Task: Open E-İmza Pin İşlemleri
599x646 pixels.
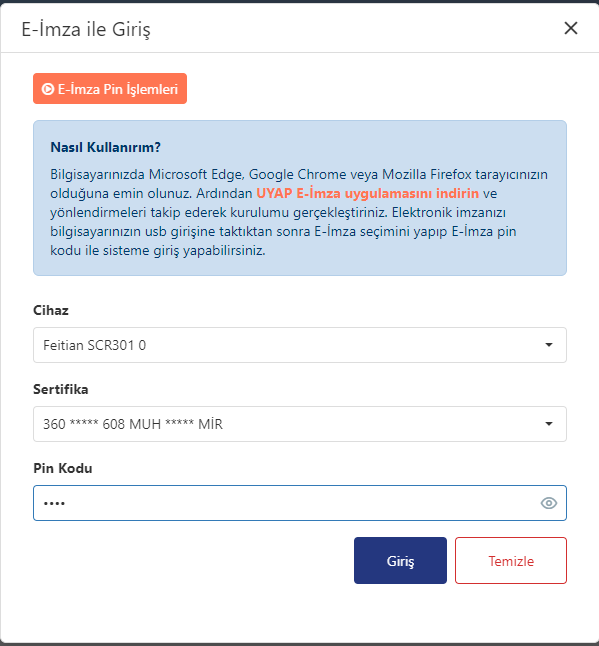Action: (x=110, y=89)
